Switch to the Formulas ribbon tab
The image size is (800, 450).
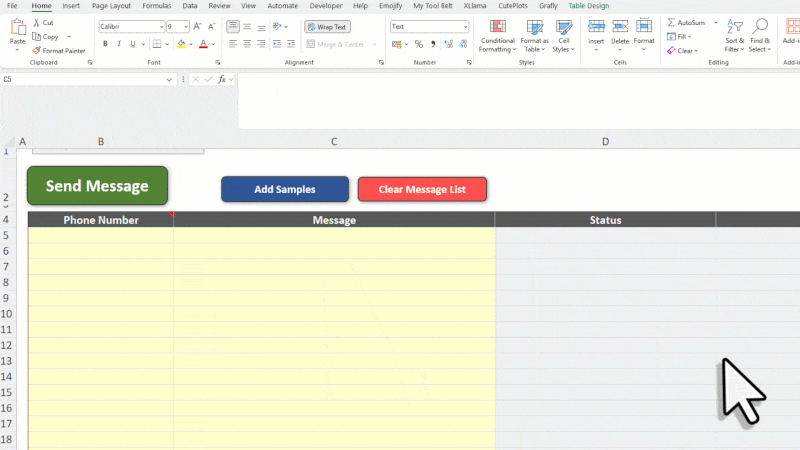coord(156,6)
